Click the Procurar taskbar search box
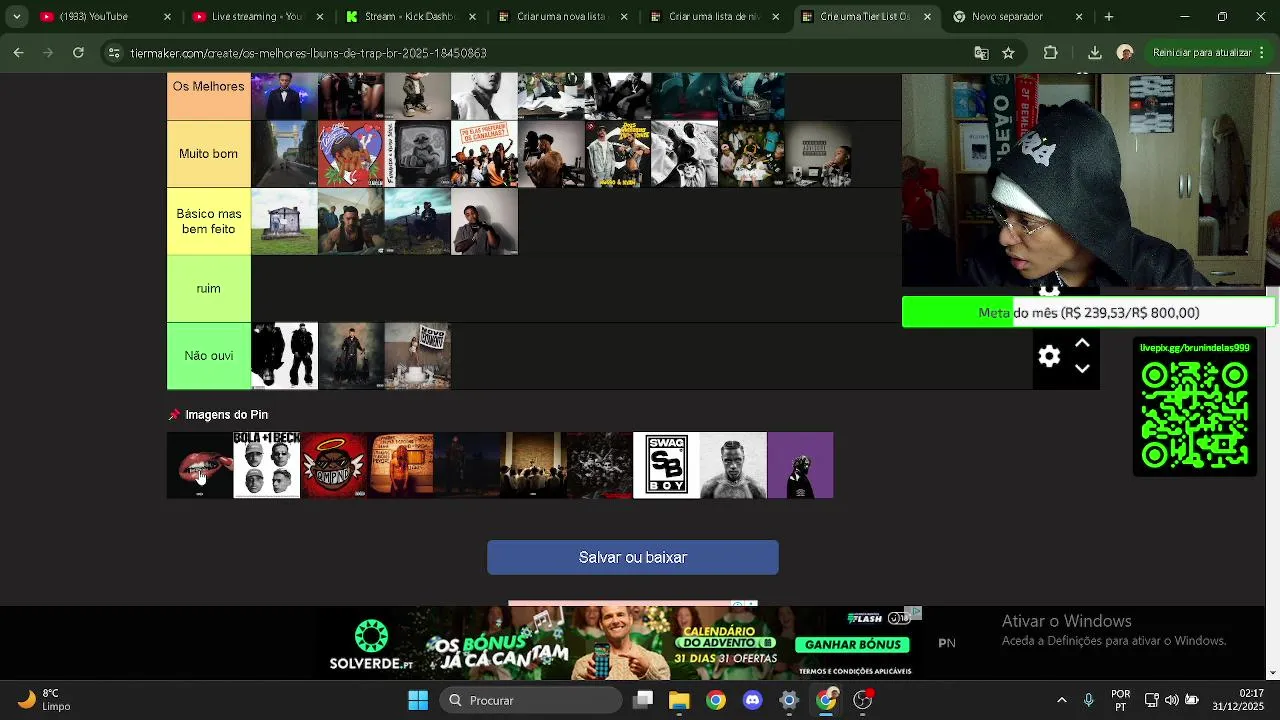1280x720 pixels. (531, 700)
